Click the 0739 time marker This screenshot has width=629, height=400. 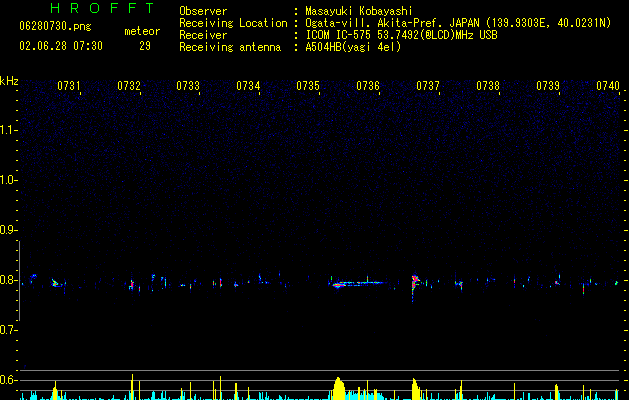tap(548, 86)
